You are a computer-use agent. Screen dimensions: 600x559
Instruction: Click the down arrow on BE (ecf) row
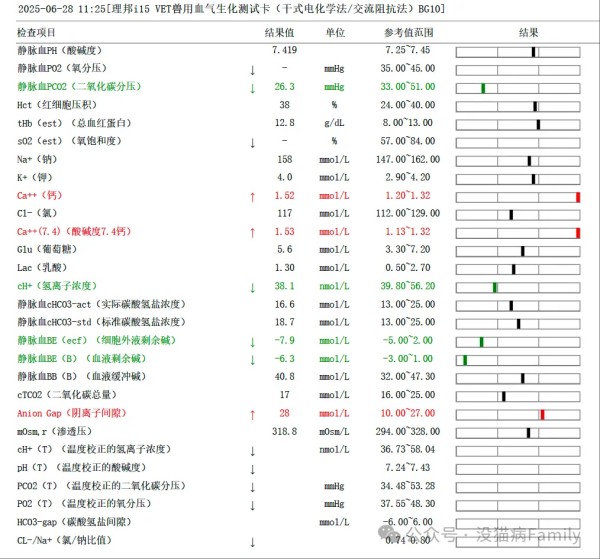pos(253,342)
